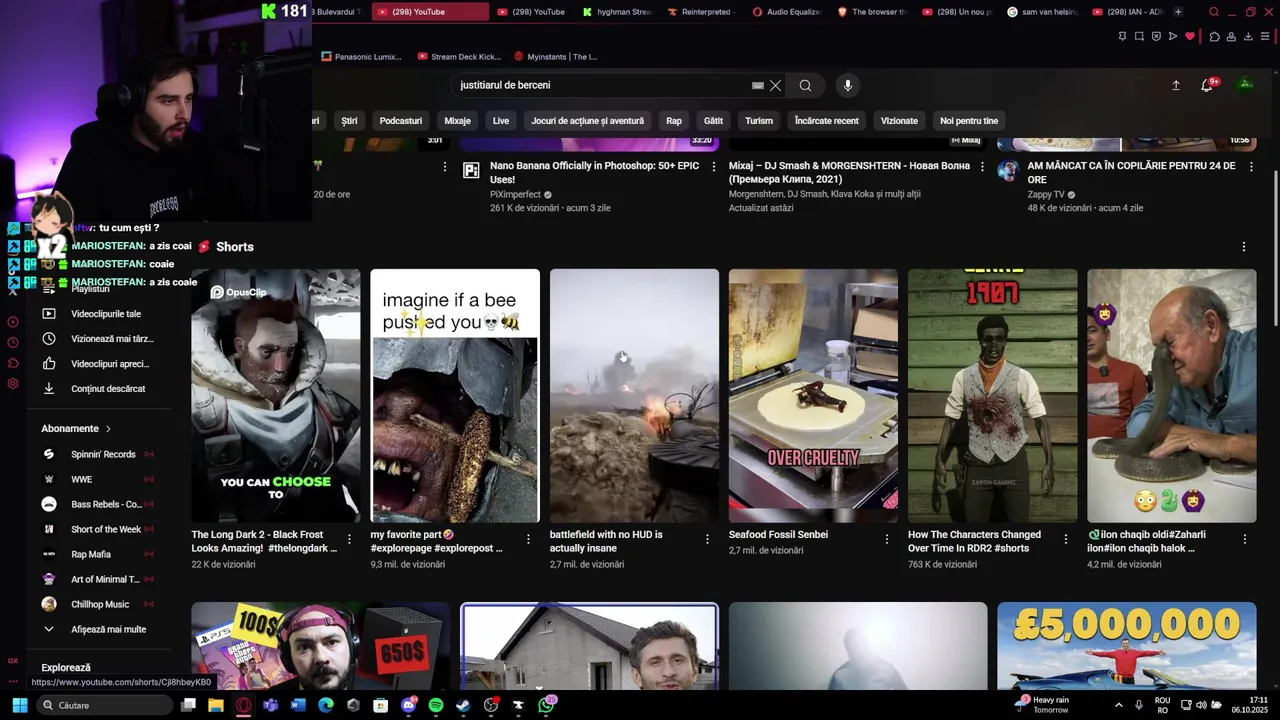This screenshot has height=720, width=1280.
Task: Open the account avatar menu
Action: pyautogui.click(x=1245, y=85)
